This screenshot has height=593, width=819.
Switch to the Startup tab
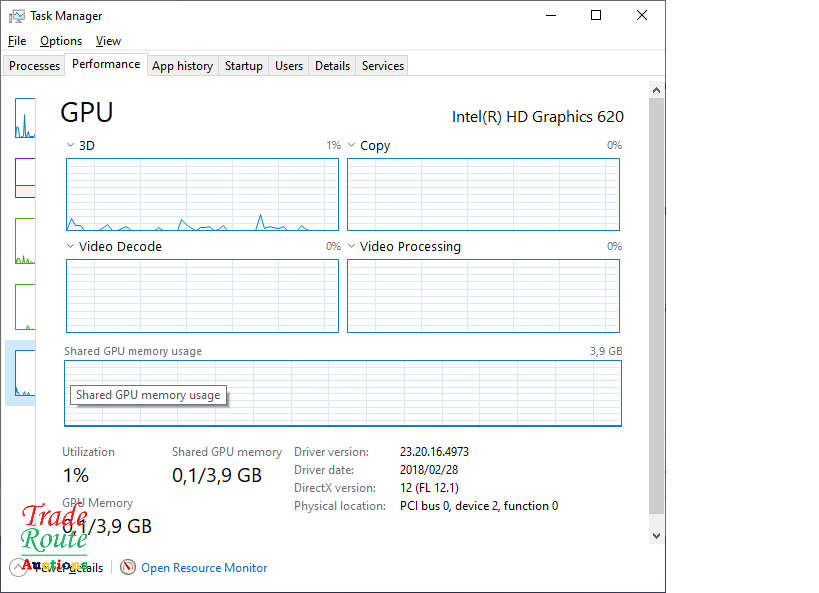[243, 66]
